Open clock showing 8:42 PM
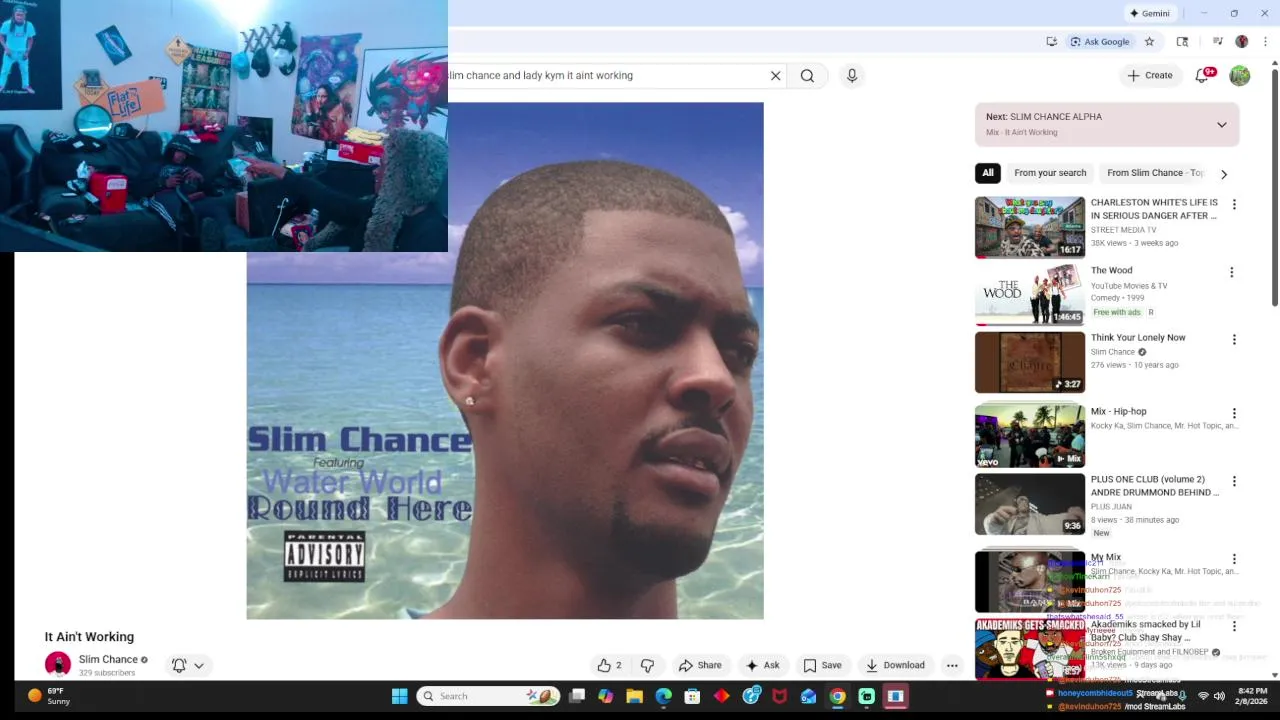The image size is (1280, 720). click(x=1253, y=696)
